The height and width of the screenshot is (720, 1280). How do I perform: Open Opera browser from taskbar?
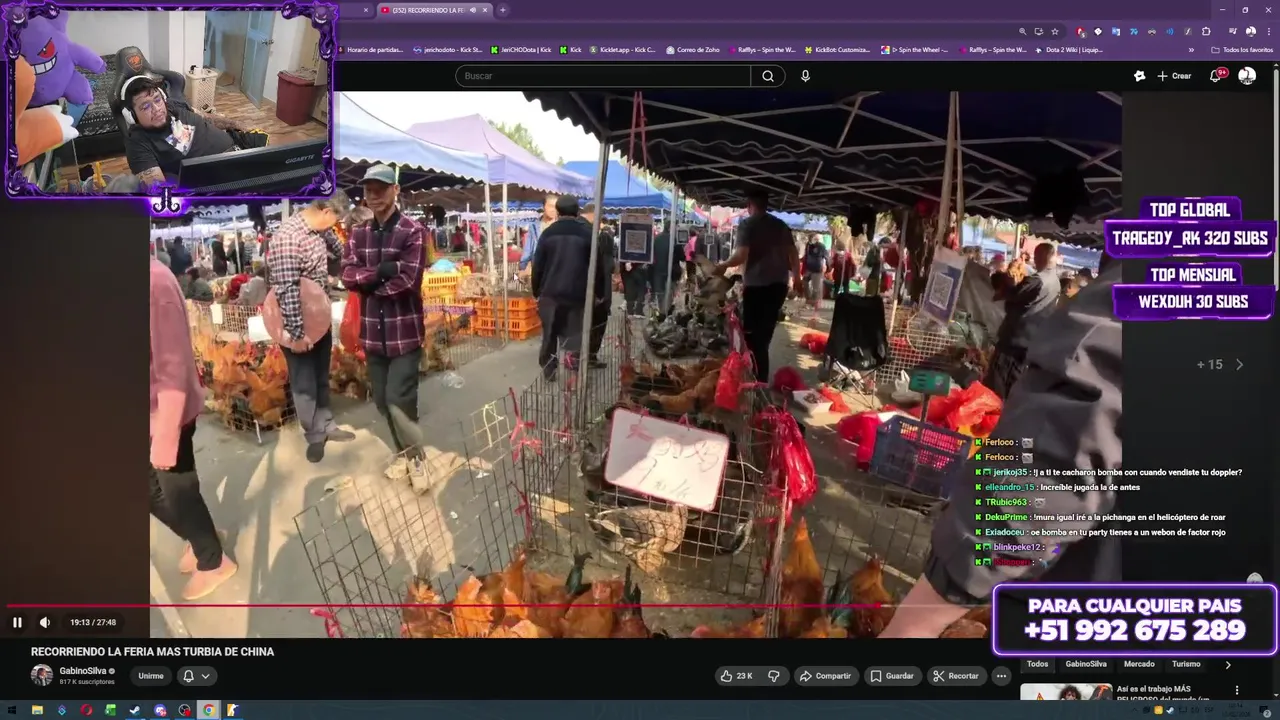tap(86, 710)
